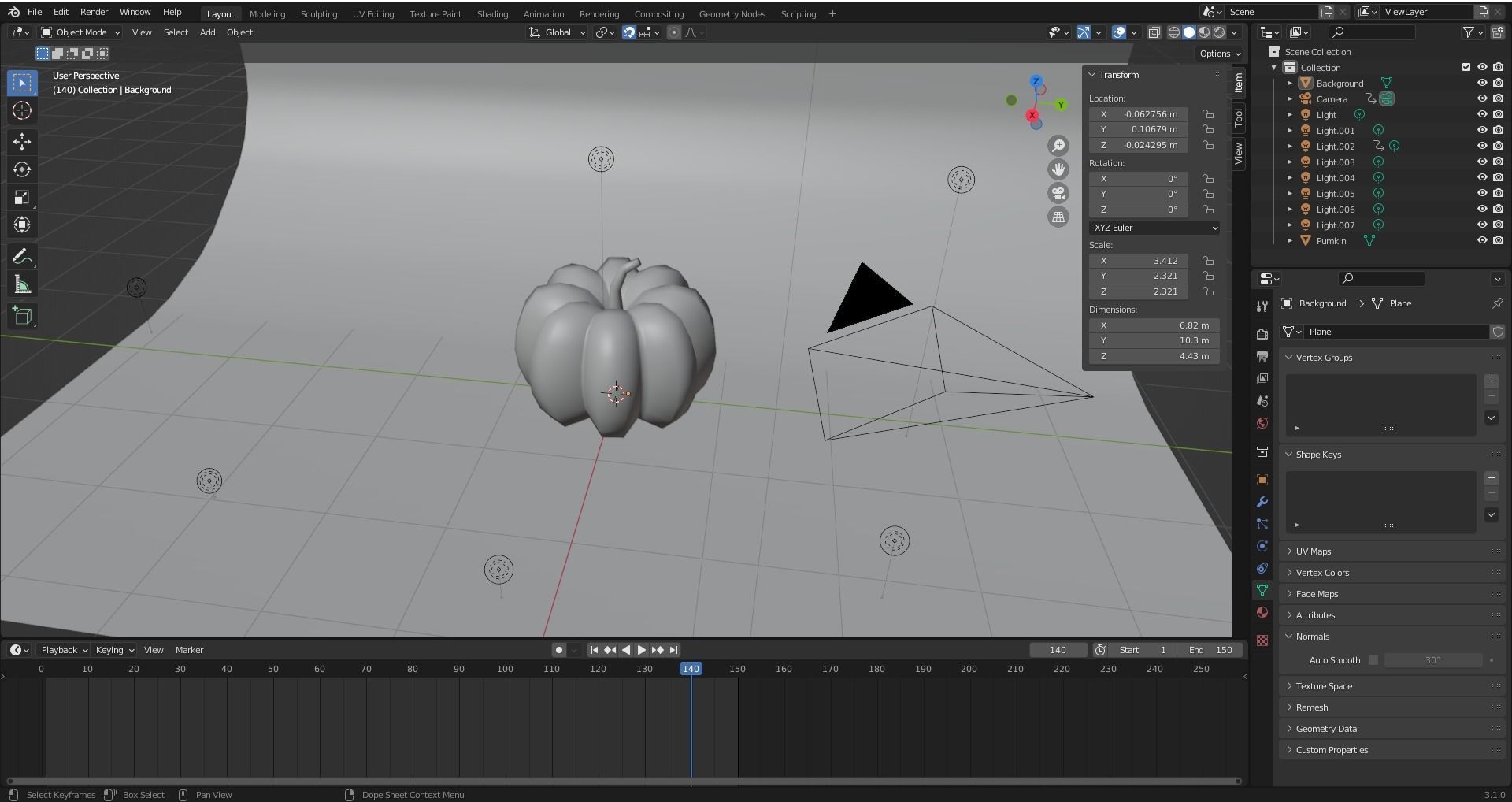1512x802 pixels.
Task: Click the End frame field
Action: (1210, 650)
